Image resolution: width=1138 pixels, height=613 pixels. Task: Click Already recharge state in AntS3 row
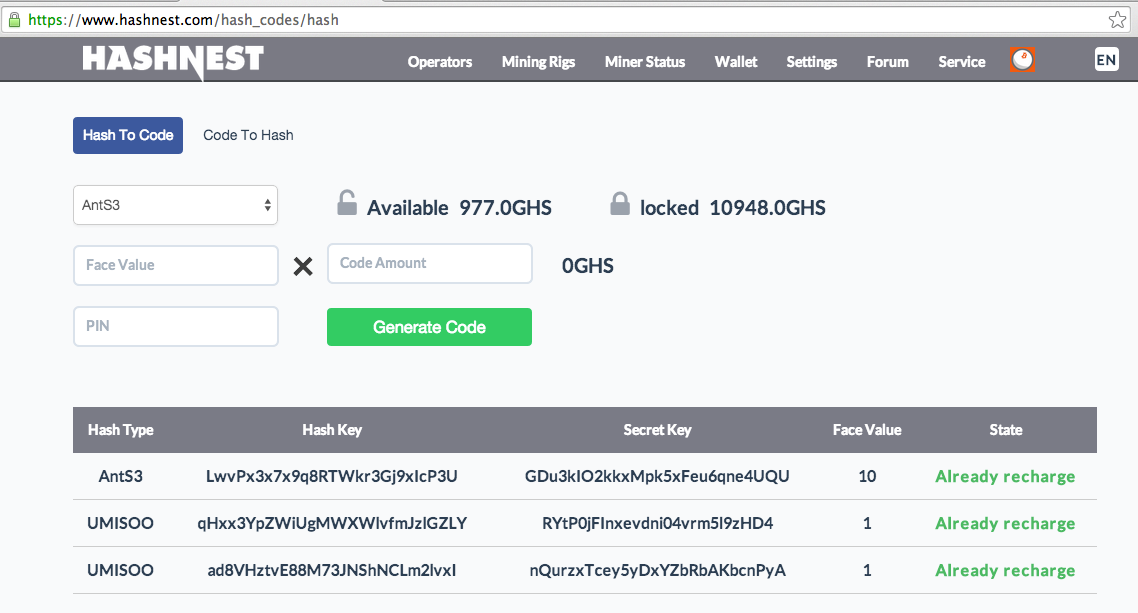pyautogui.click(x=1005, y=477)
